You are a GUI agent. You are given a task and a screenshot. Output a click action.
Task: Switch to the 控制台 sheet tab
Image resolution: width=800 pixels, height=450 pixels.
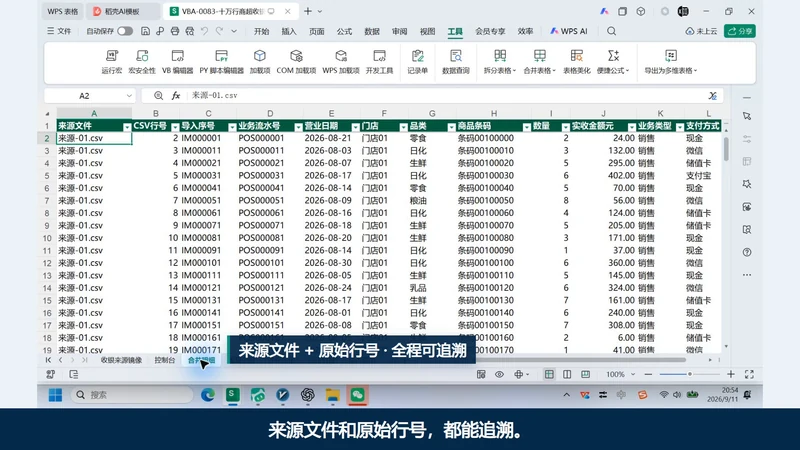point(165,360)
